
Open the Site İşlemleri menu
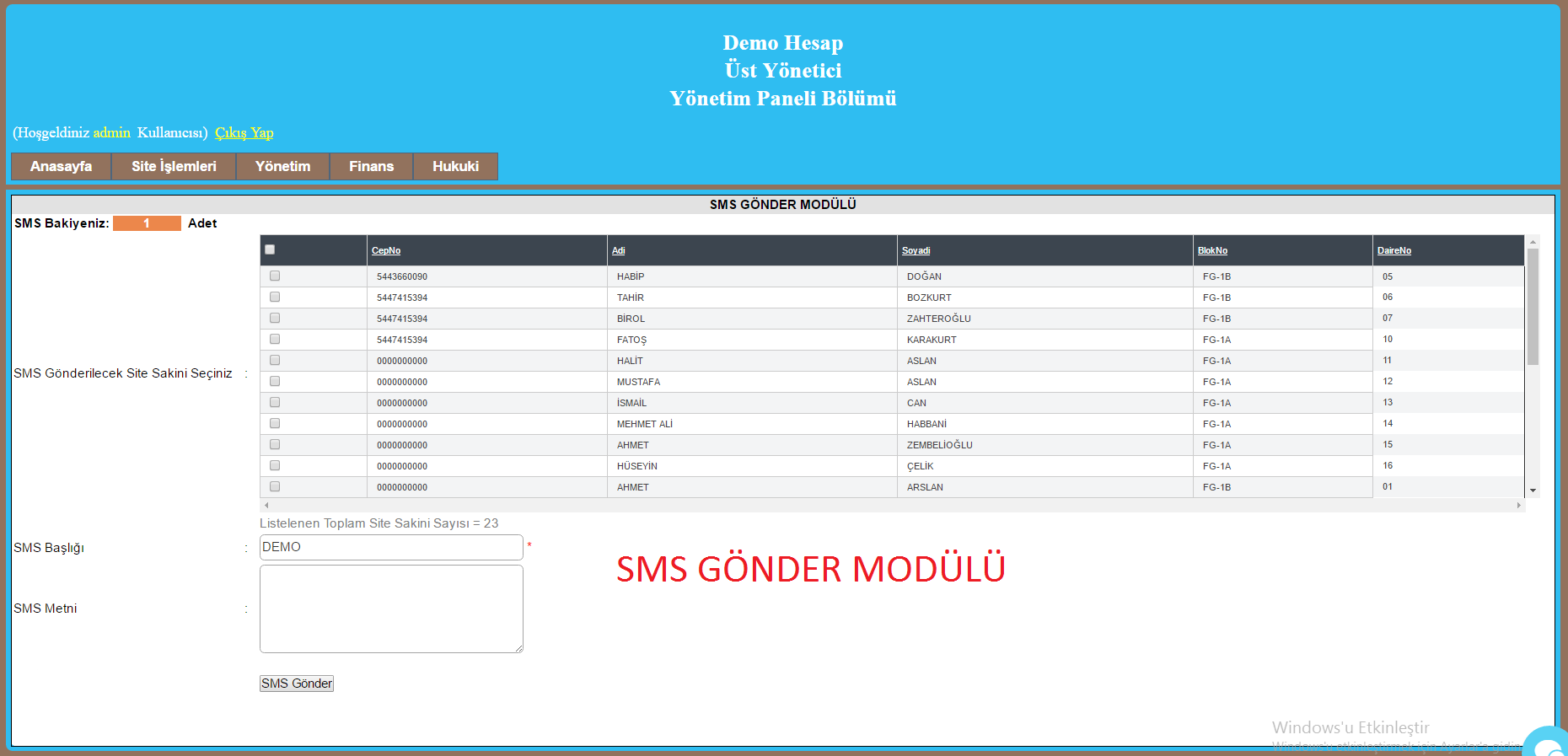pos(174,166)
